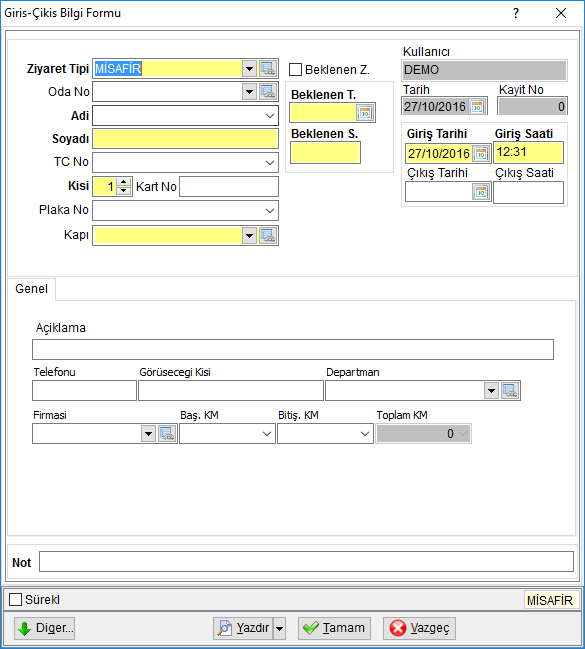Open lookup list icon beside Departman field
Viewport: 585px width, 649px height.
[510, 391]
